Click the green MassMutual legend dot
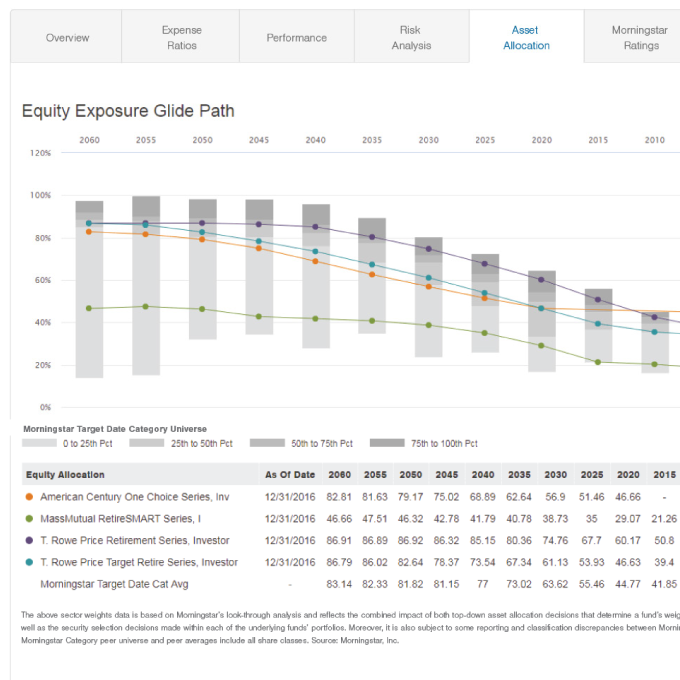 point(29,518)
